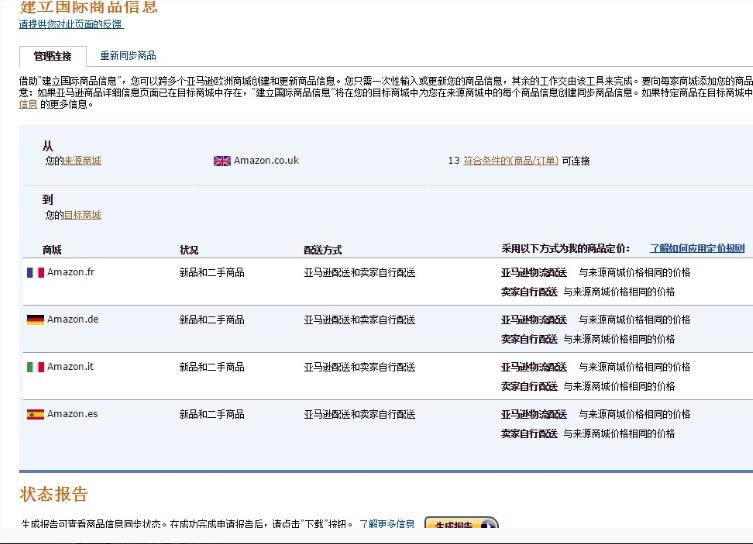753x544 pixels.
Task: Select the Amazon.it marketplace name
Action: click(x=70, y=367)
